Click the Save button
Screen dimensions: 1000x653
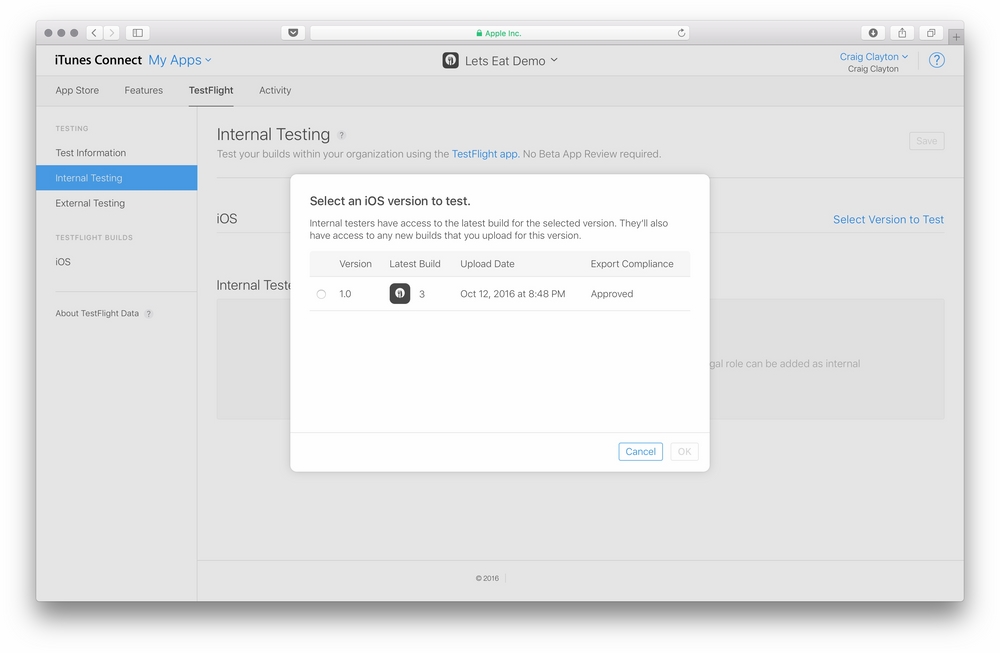point(927,141)
